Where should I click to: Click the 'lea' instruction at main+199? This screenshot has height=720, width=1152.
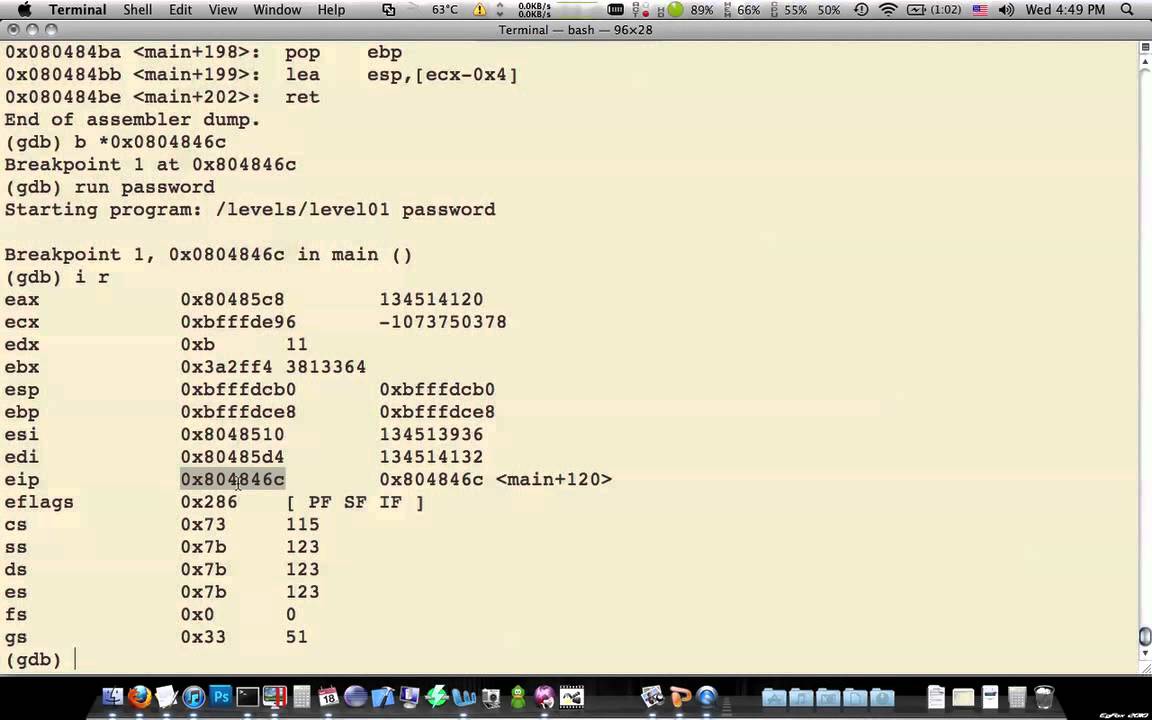(x=303, y=75)
